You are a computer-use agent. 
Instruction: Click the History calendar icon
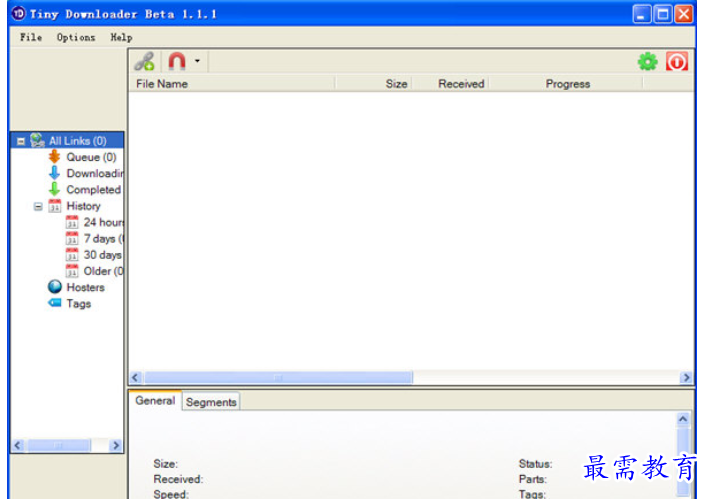55,205
